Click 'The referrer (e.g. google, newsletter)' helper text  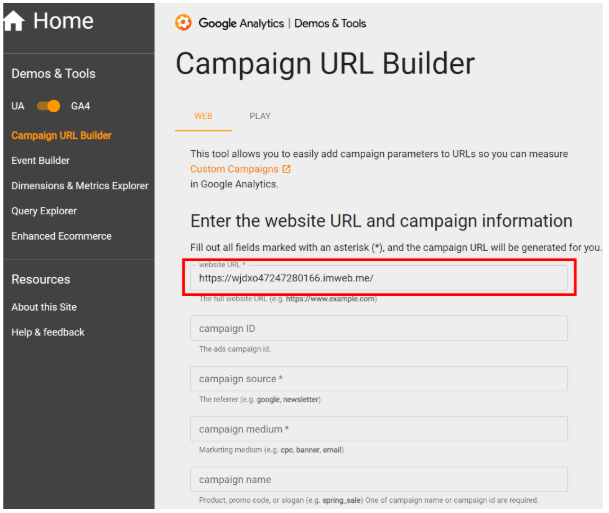click(260, 399)
